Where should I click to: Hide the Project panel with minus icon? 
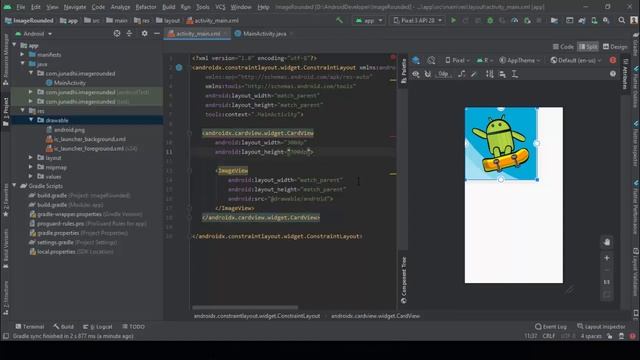157,33
